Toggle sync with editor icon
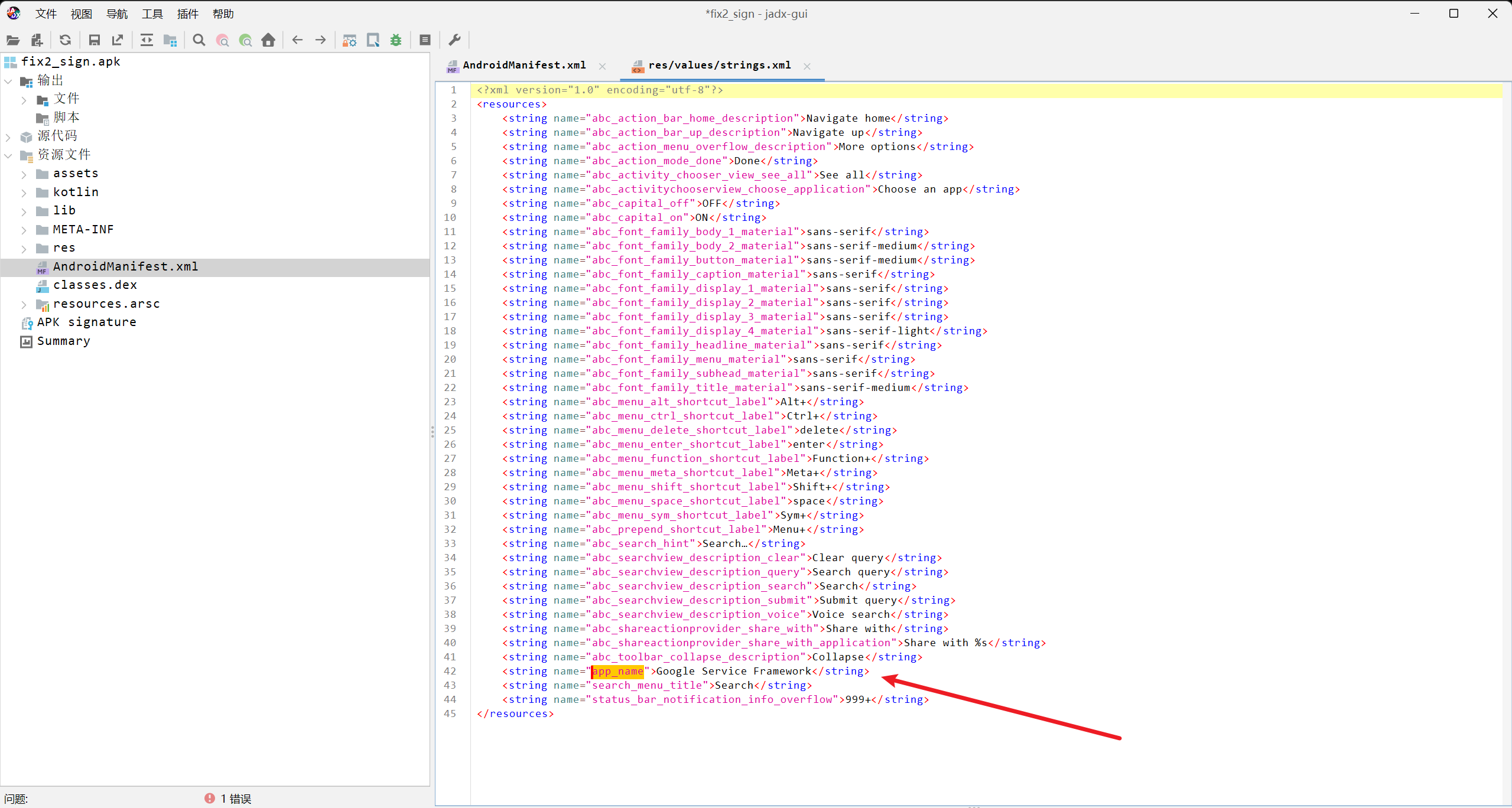This screenshot has height=808, width=1512. point(147,40)
